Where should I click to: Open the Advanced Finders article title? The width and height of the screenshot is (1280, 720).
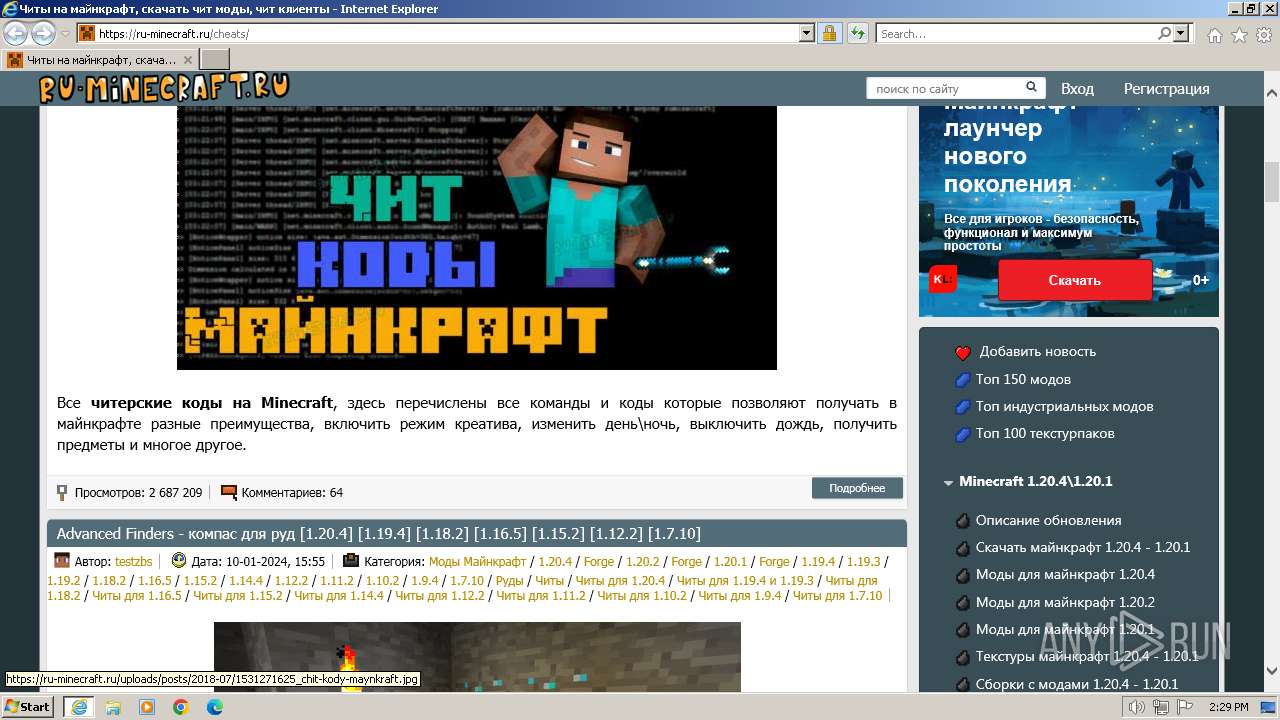pos(378,534)
